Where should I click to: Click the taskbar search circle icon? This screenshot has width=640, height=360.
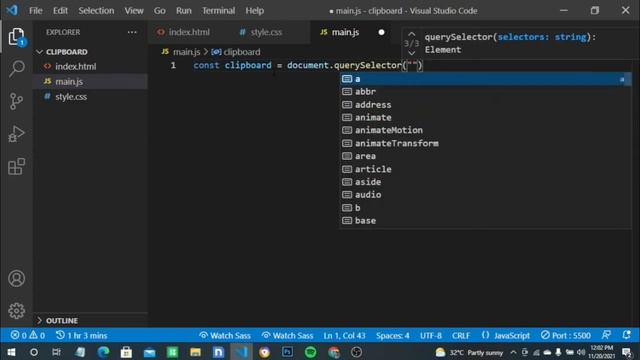point(34,352)
